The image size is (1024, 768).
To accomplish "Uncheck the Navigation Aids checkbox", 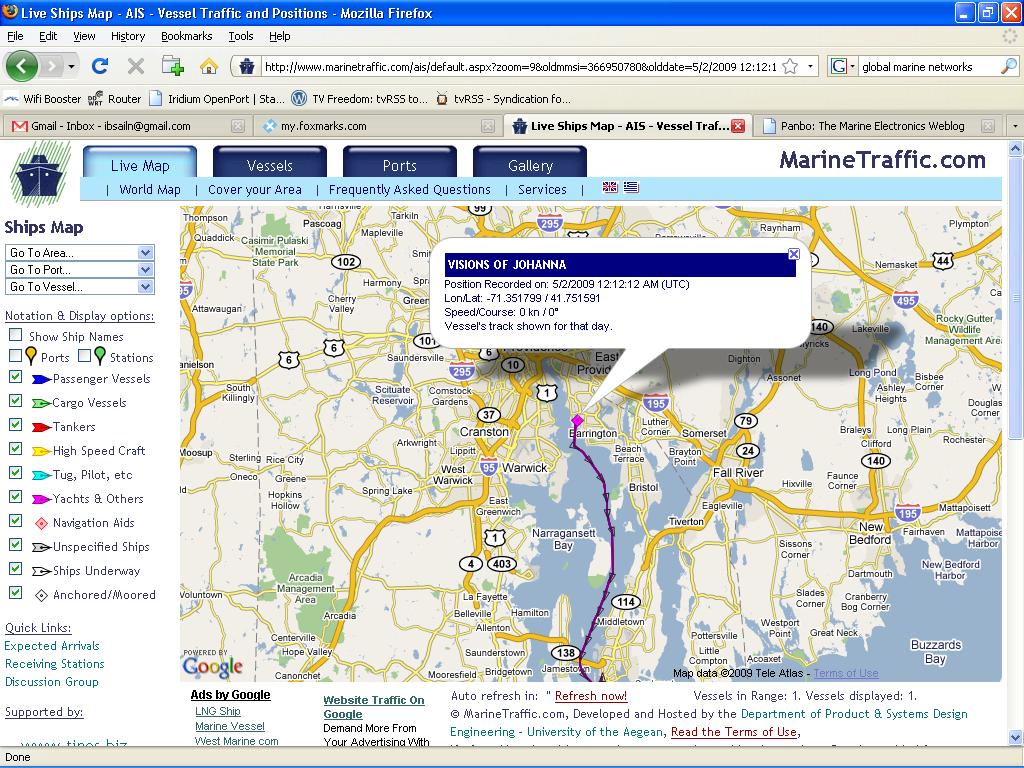I will coord(15,521).
